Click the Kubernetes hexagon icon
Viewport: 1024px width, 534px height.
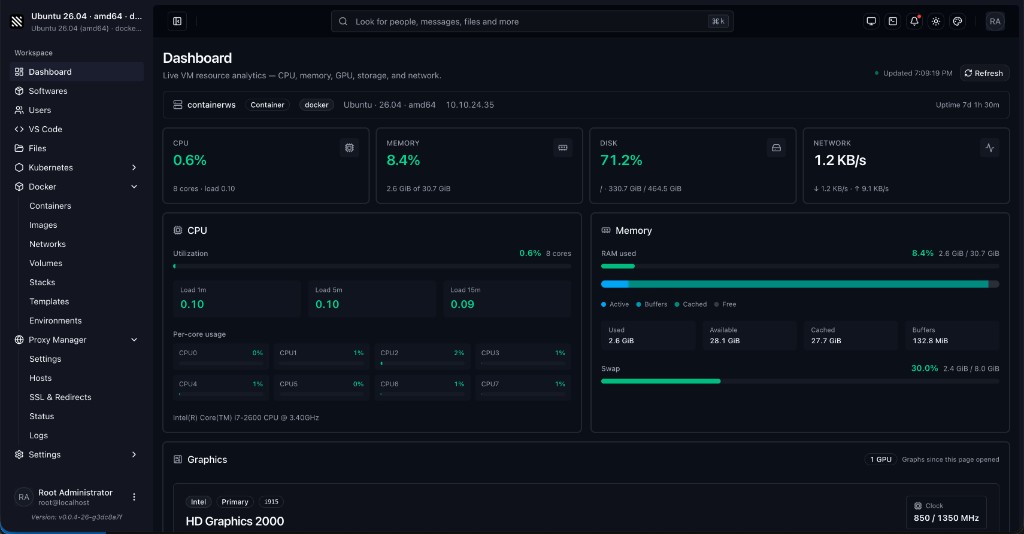coord(19,167)
